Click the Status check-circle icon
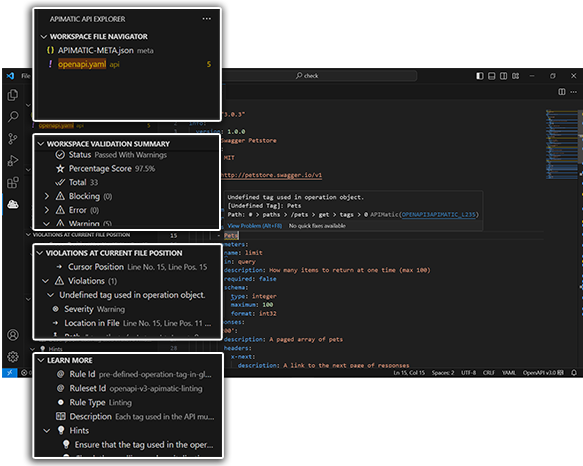Screen dimensions: 583x466 coord(60,155)
